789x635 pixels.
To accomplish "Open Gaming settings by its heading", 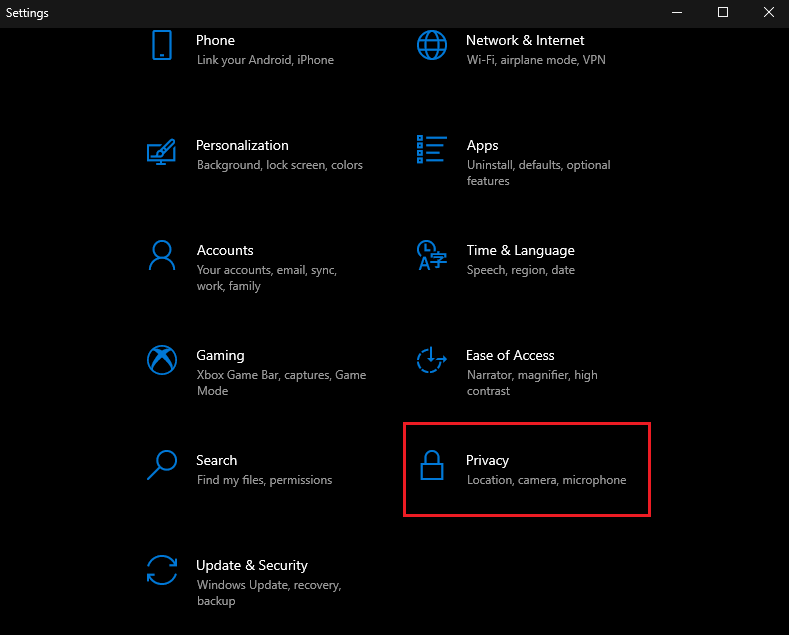I will coord(220,356).
